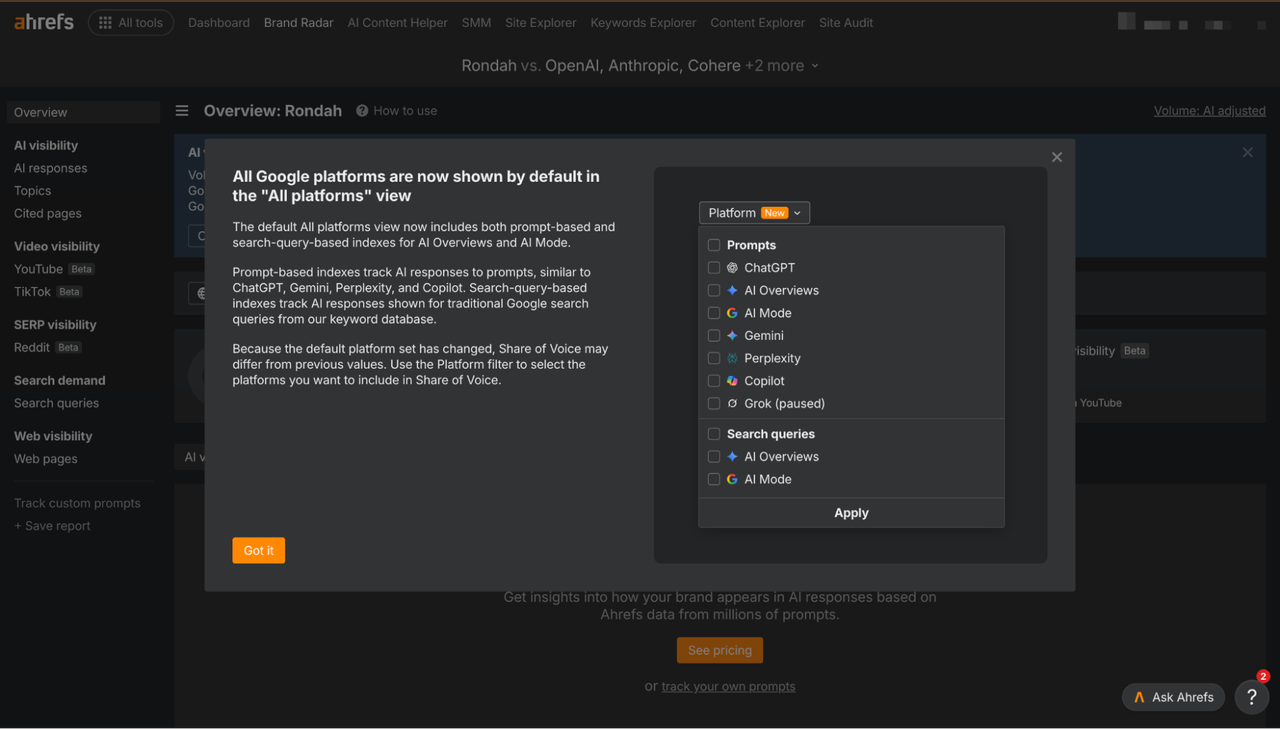Apply the platform filter selection
Screen dimensions: 1280x729
click(851, 513)
